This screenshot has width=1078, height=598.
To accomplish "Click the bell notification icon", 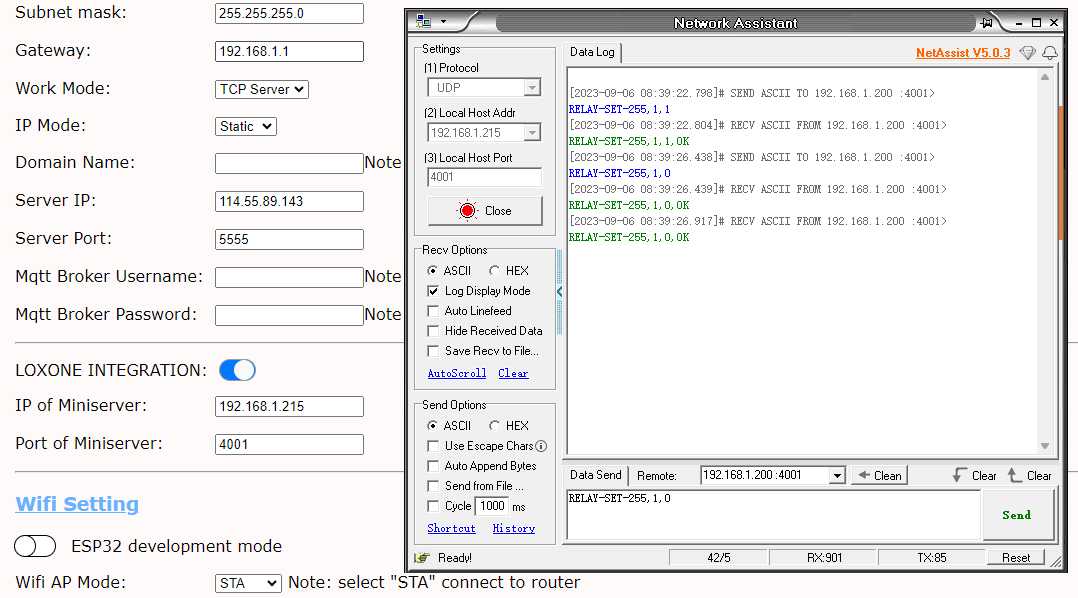I will 1049,53.
